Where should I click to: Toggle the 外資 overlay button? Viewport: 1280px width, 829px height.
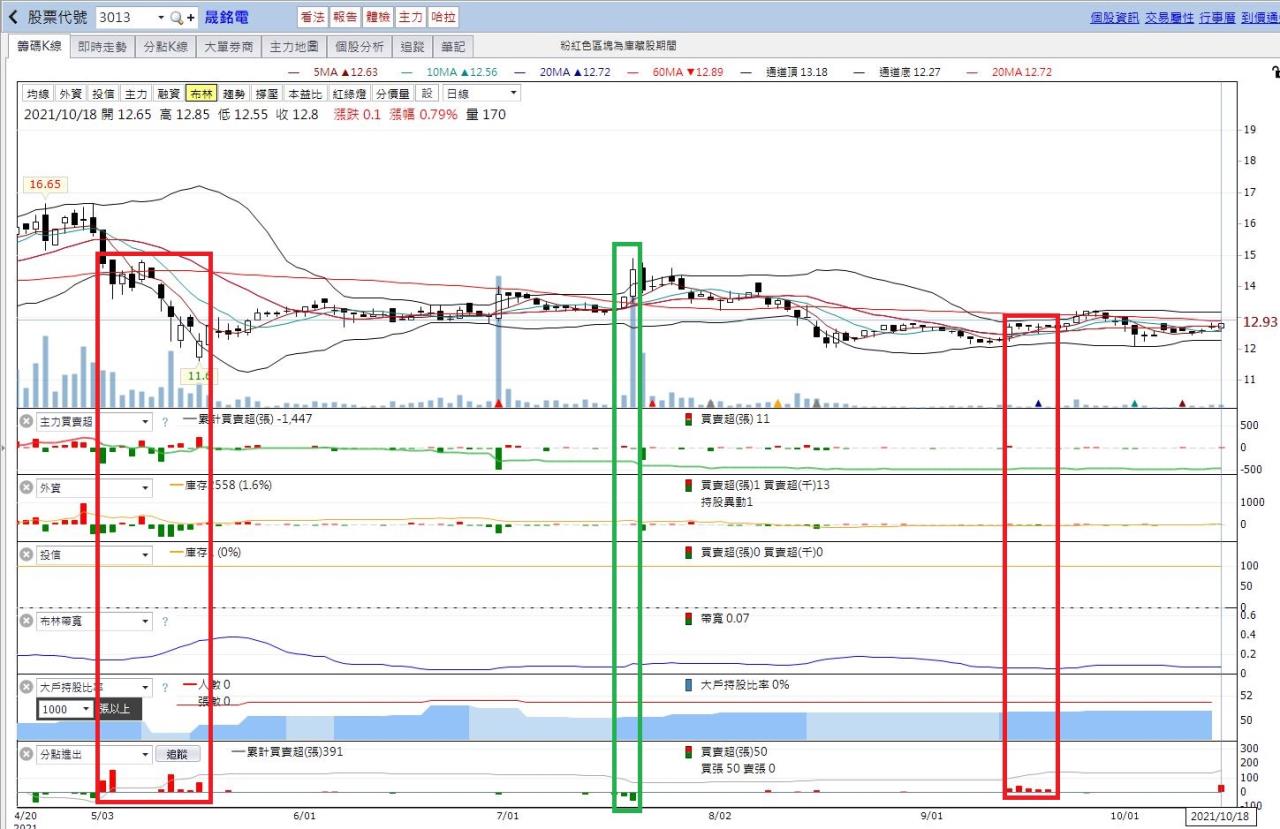click(x=71, y=93)
